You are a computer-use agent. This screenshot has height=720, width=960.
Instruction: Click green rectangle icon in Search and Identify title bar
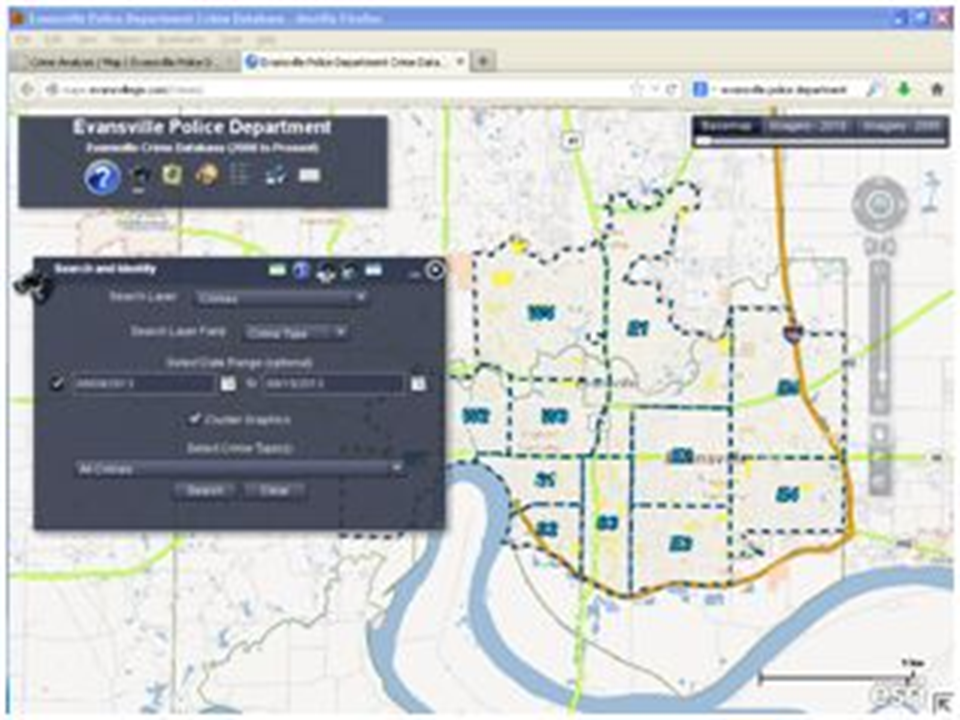(277, 270)
